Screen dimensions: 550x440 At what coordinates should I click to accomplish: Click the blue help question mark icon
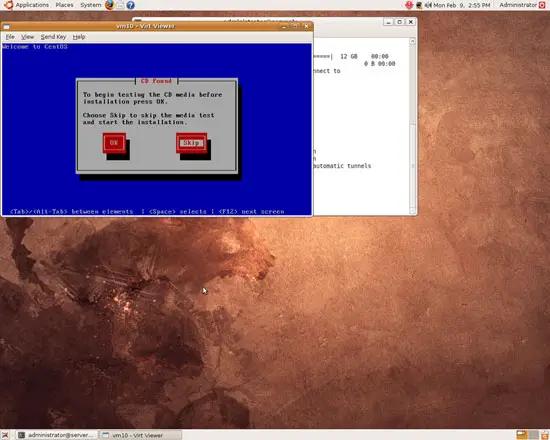pos(130,5)
